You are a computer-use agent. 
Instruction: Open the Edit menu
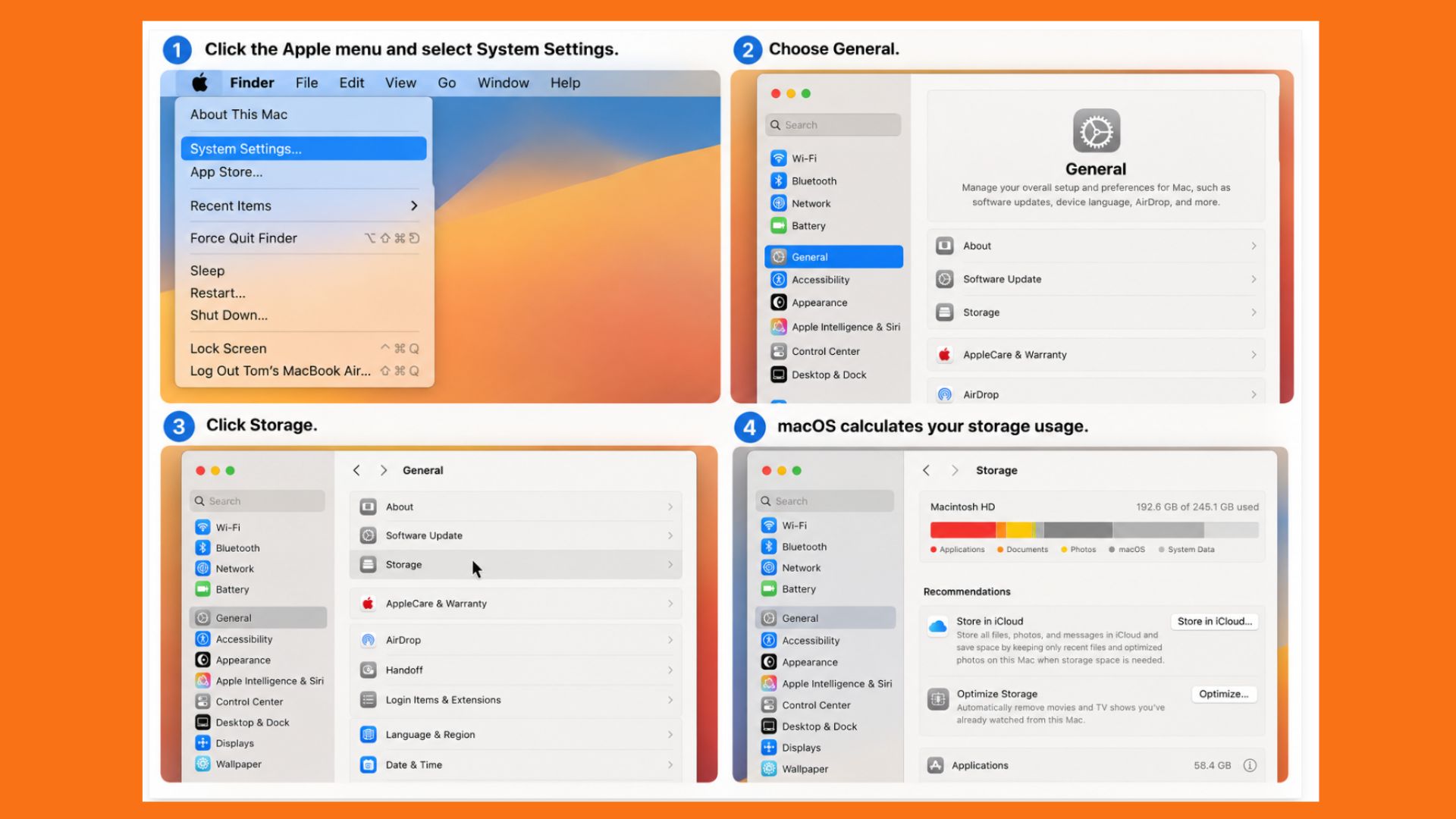[x=351, y=83]
